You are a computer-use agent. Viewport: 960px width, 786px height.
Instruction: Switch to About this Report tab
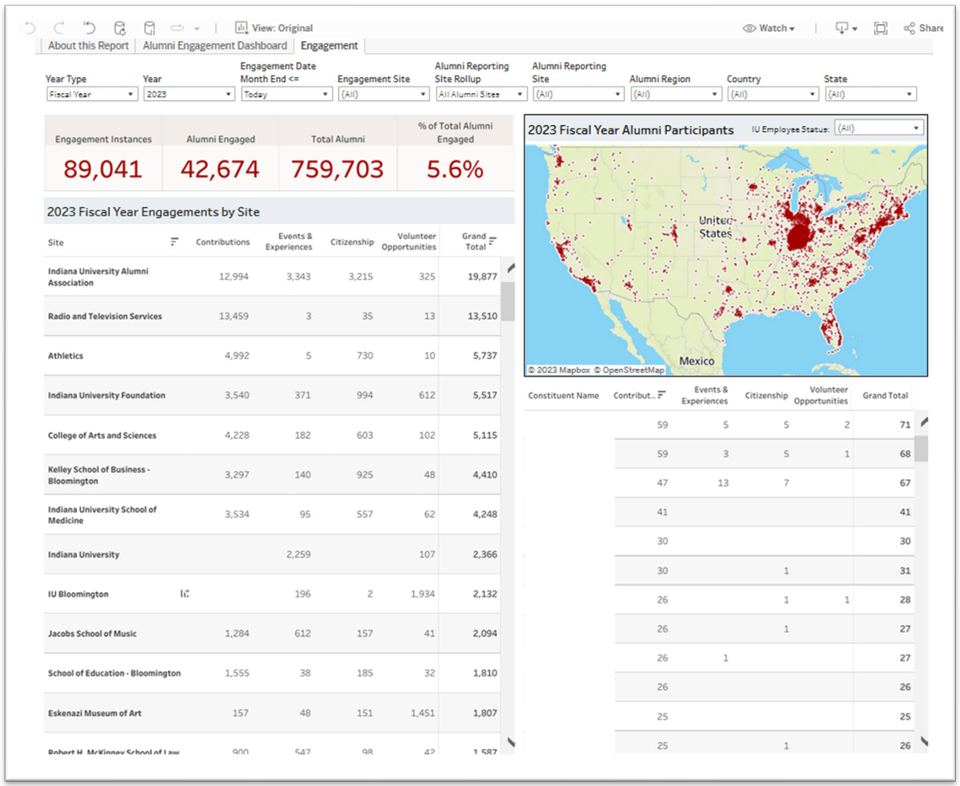point(88,46)
